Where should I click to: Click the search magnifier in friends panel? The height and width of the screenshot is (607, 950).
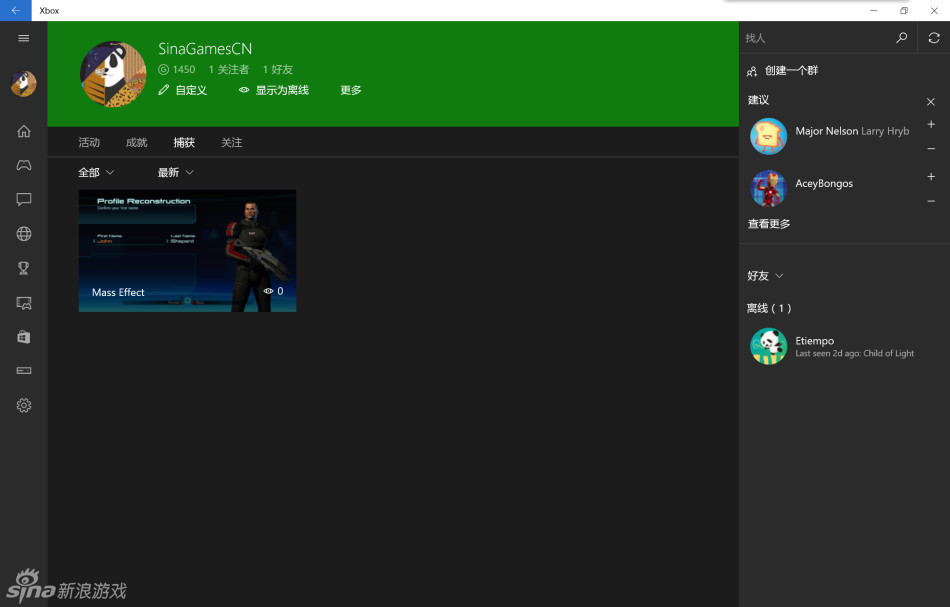(x=901, y=38)
